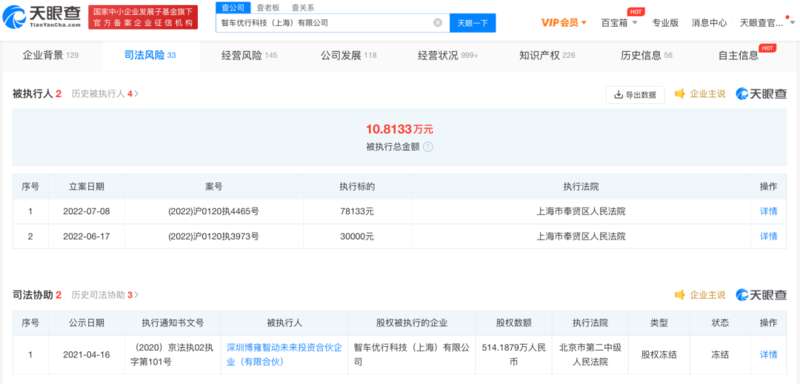Click the 天眼查 watermark logo beside 司法协助
Viewport: 800px width, 384px height.
pos(761,295)
